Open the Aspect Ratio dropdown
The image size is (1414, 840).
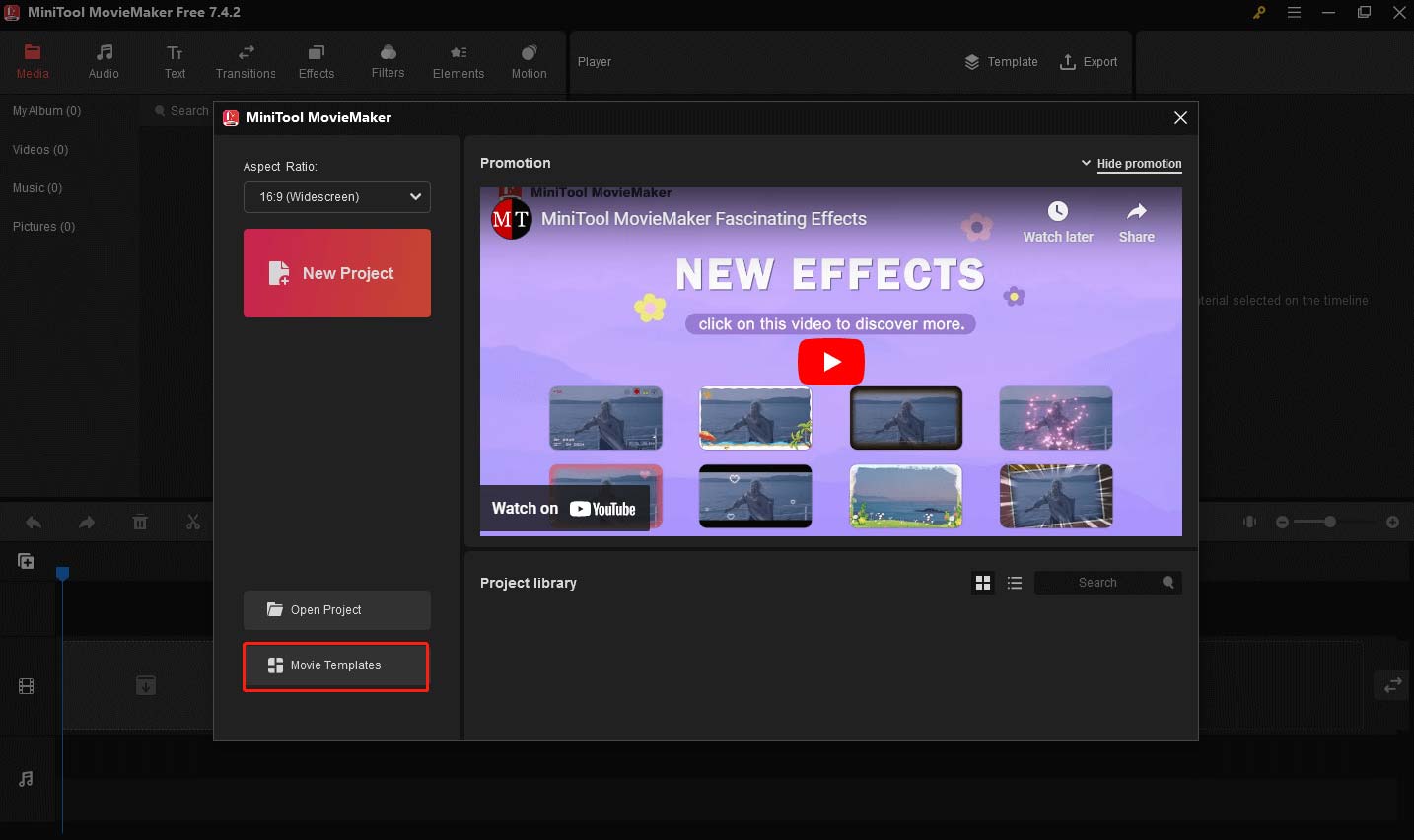pyautogui.click(x=337, y=197)
